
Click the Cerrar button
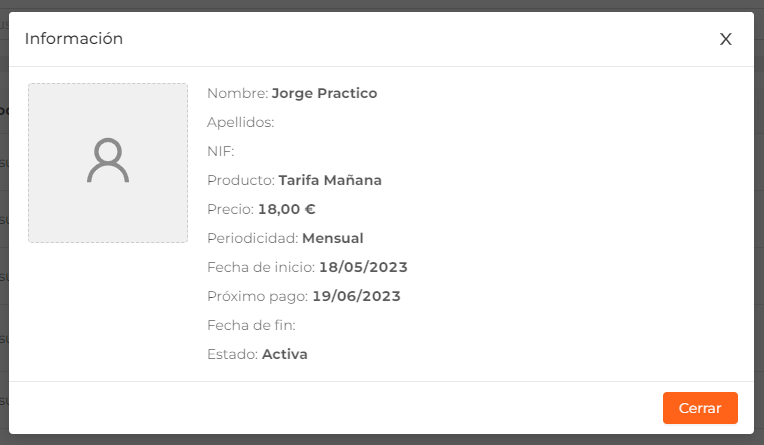[x=700, y=408]
